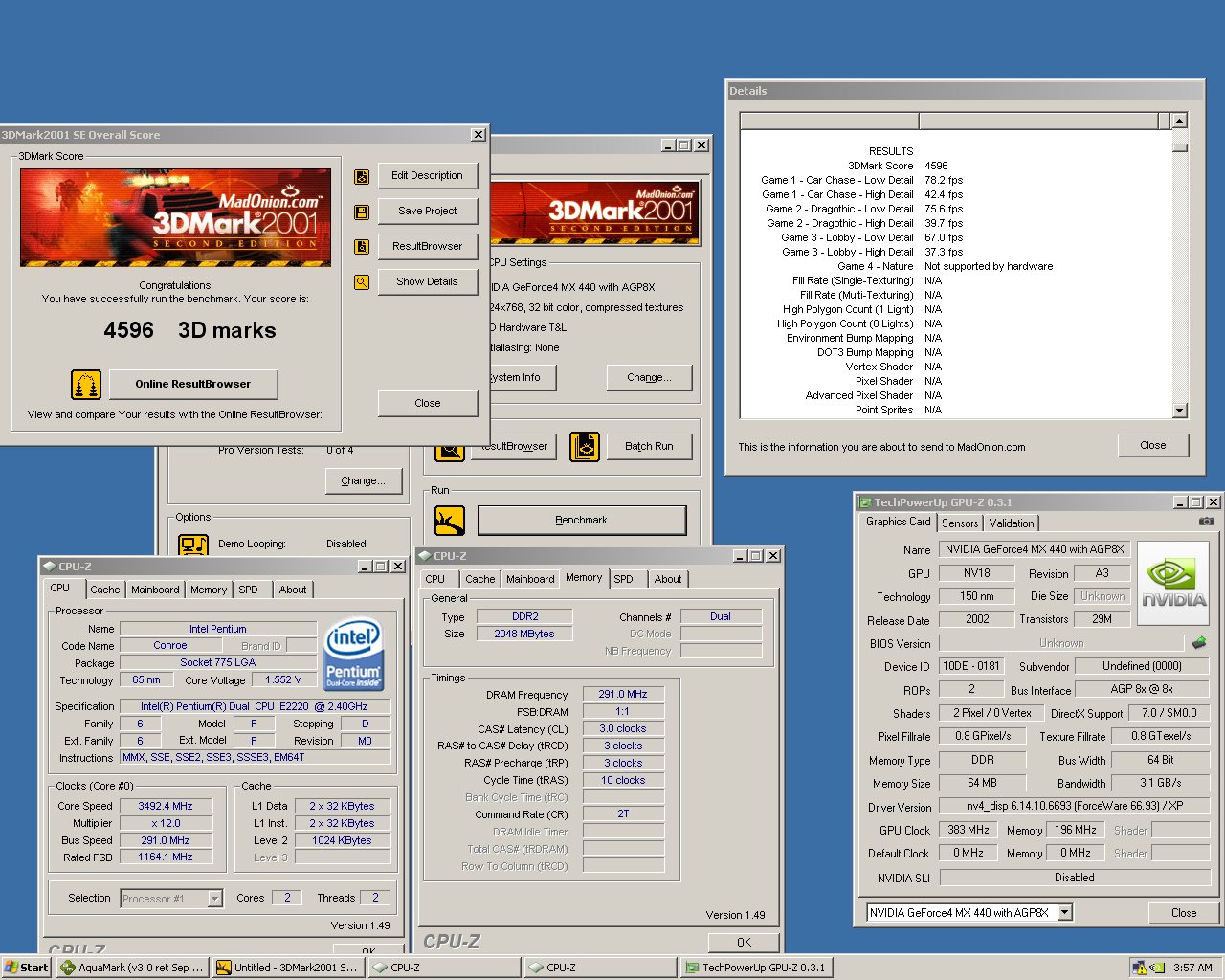The width and height of the screenshot is (1225, 980).
Task: Click the Batch Run icon in 3DMark window
Action: coord(585,447)
